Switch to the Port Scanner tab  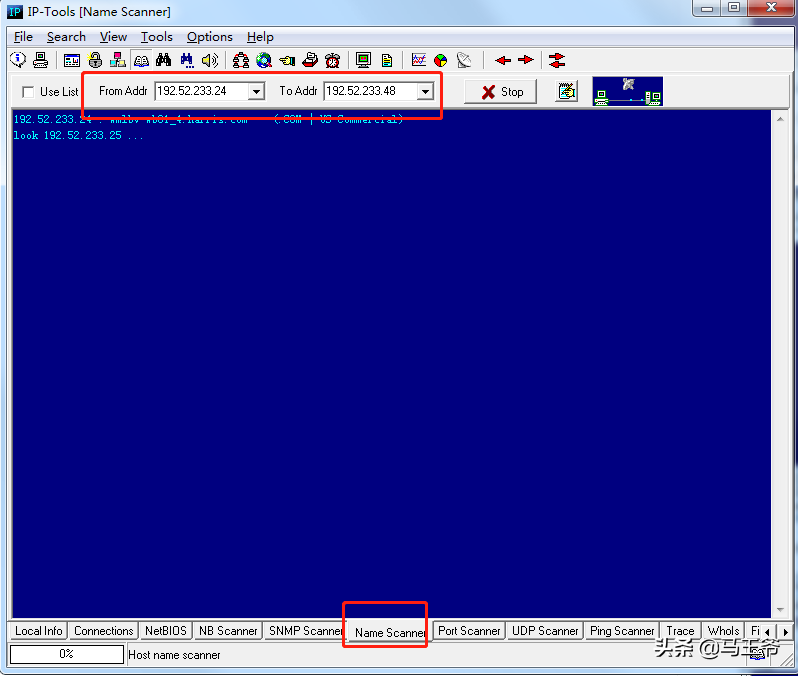pos(469,631)
